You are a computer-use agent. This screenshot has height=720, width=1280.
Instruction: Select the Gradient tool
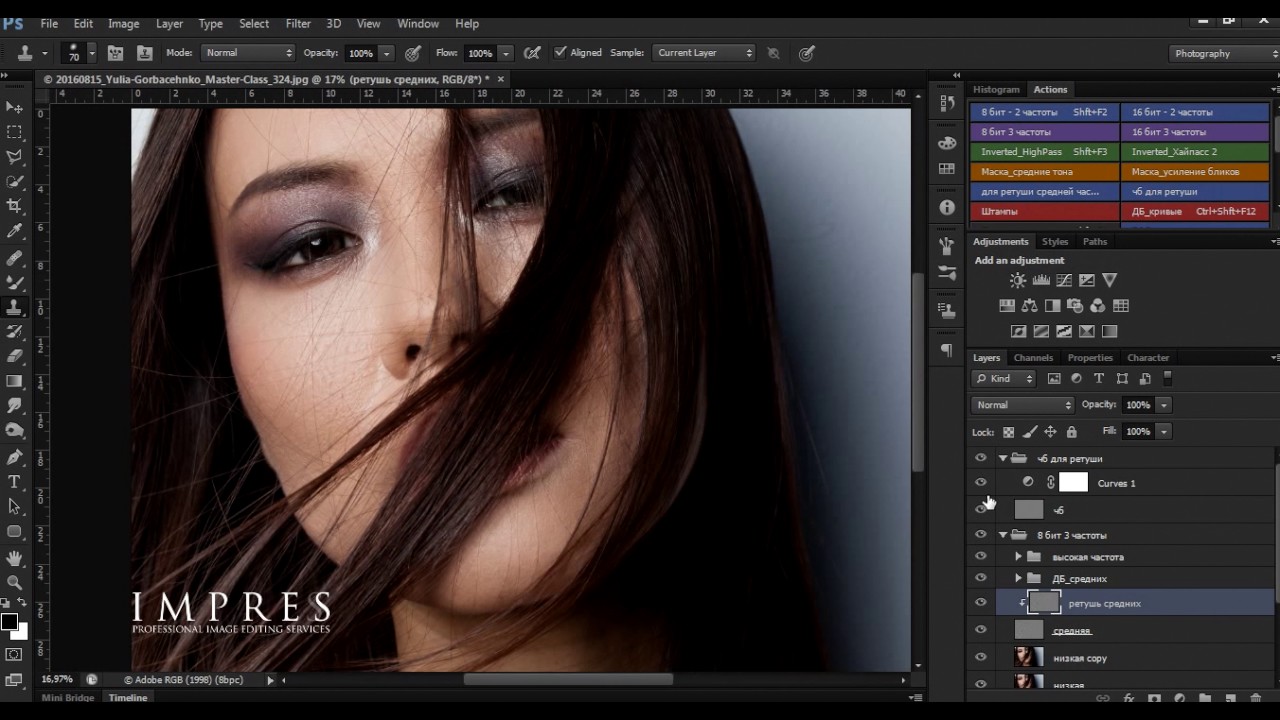[14, 381]
